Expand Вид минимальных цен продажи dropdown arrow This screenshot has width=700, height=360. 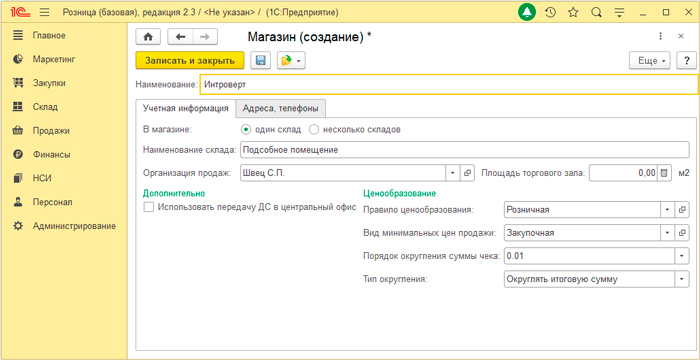667,232
